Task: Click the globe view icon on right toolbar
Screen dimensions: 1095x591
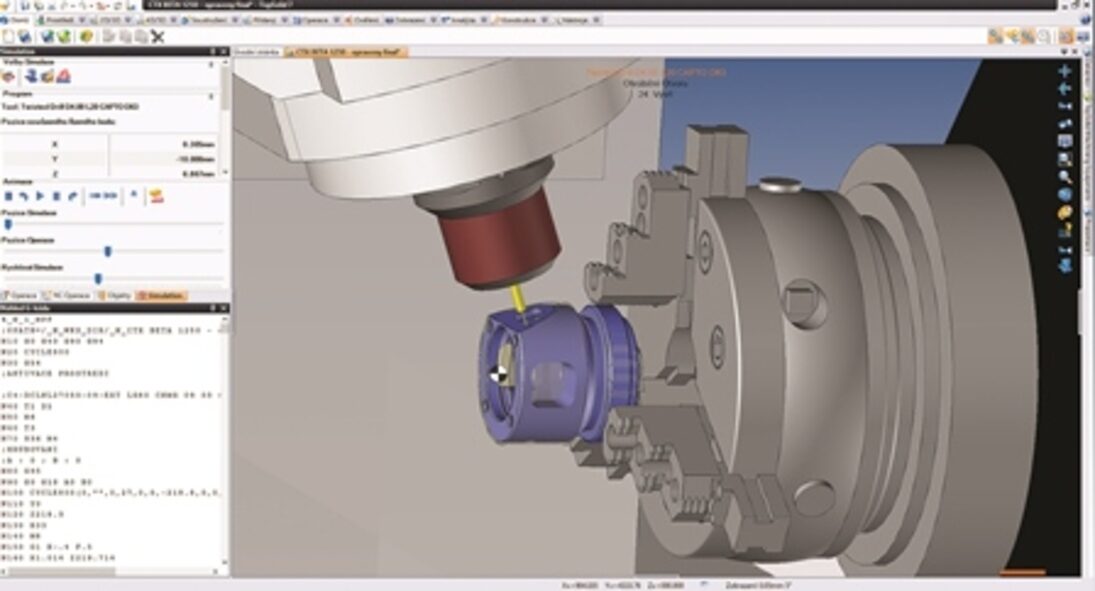Action: click(1065, 194)
